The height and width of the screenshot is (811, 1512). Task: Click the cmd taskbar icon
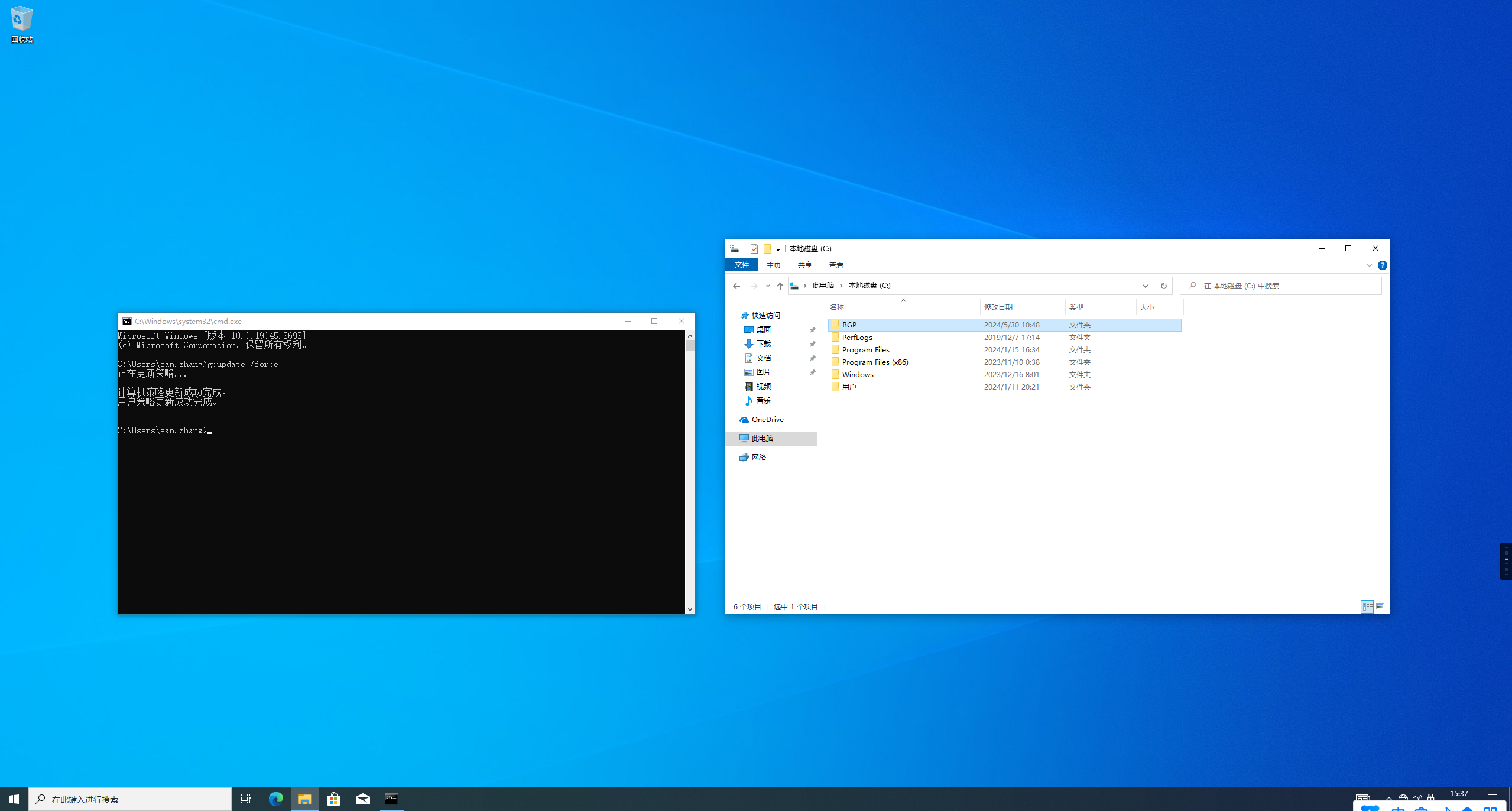point(391,799)
